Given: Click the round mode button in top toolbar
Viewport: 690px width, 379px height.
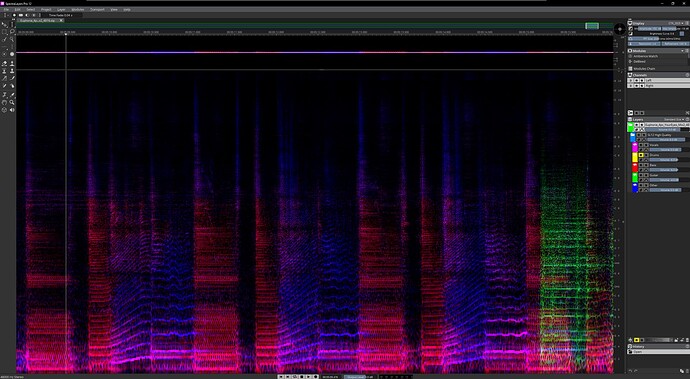Looking at the screenshot, I should pyautogui.click(x=14, y=15).
